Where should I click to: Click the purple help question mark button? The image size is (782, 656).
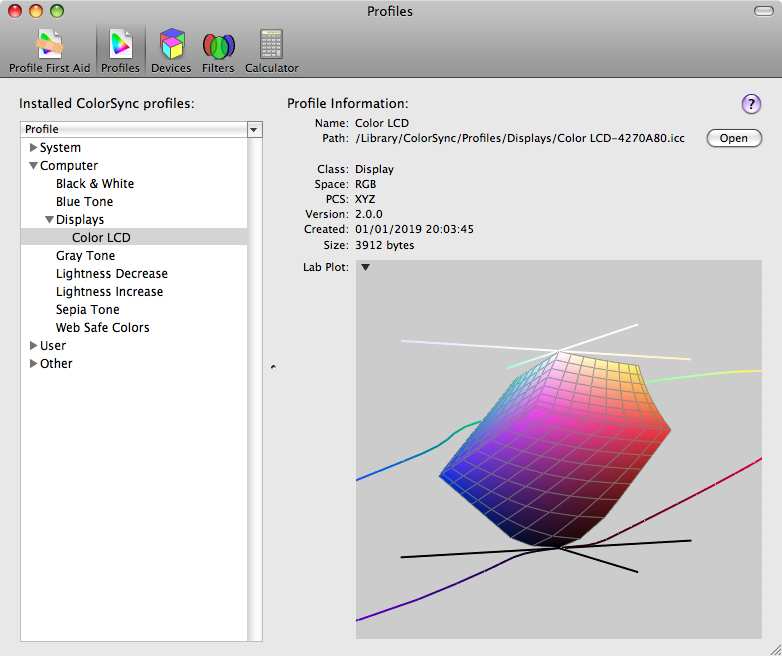(x=751, y=104)
